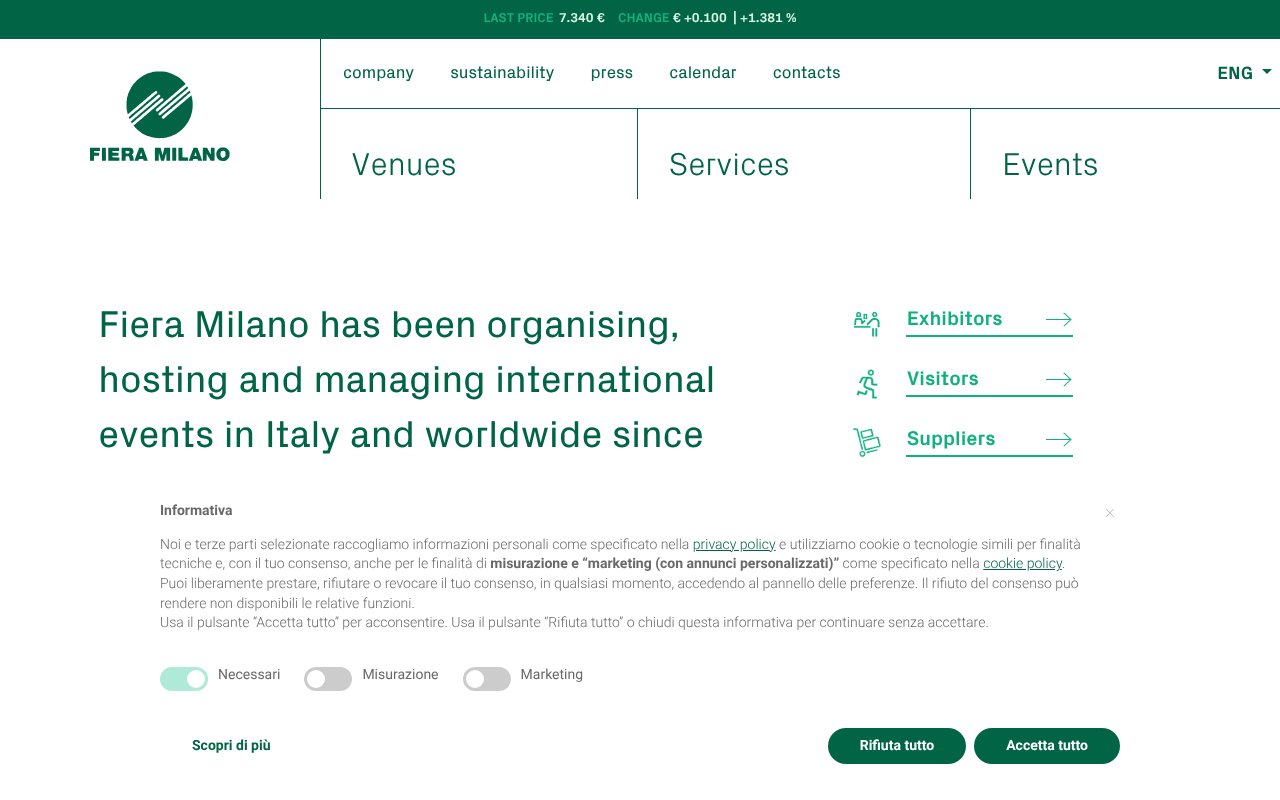This screenshot has height=800, width=1280.
Task: Enable the Misurazione cookie toggle
Action: pos(328,679)
